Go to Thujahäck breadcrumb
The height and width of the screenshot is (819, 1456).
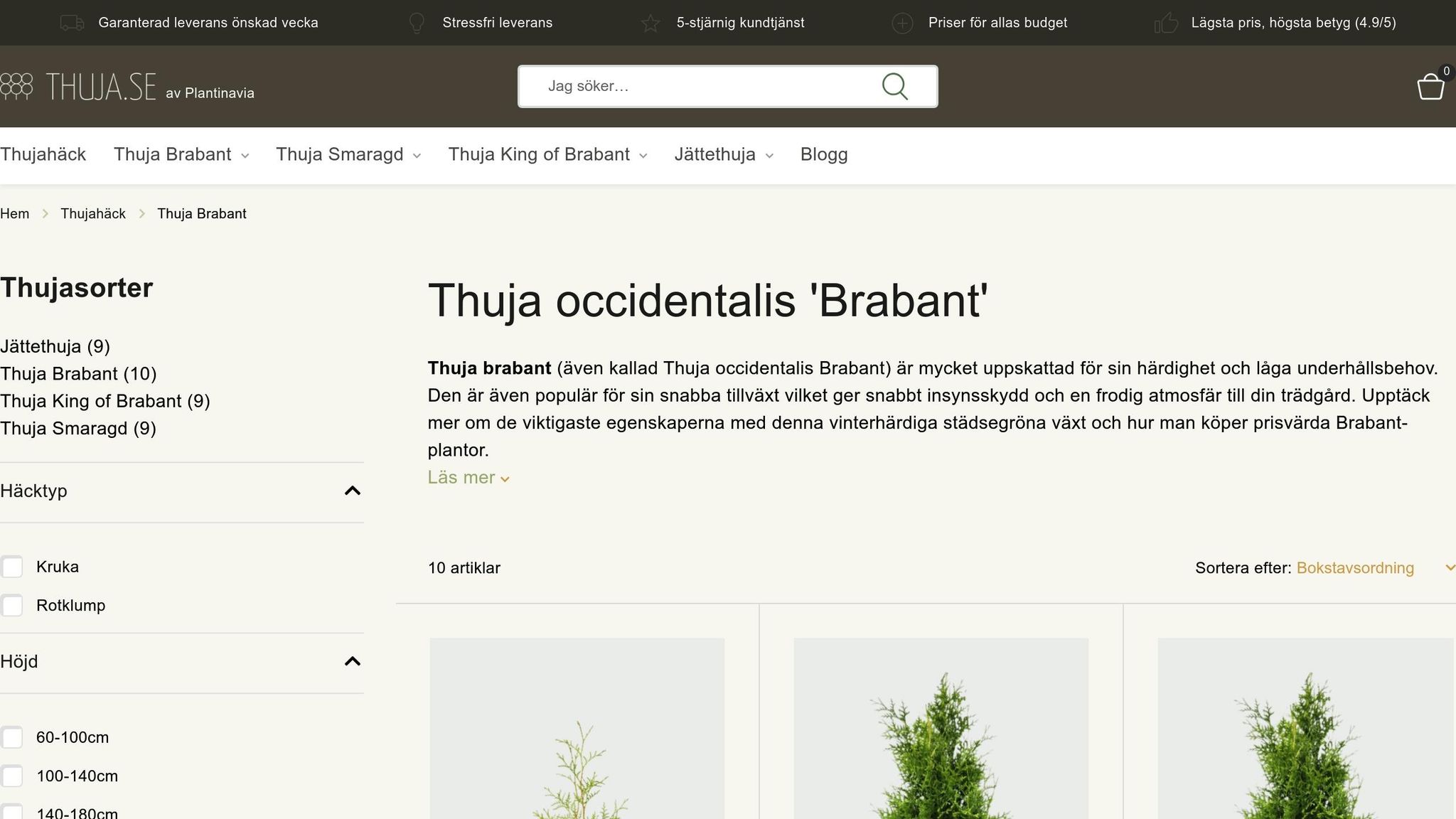93,214
